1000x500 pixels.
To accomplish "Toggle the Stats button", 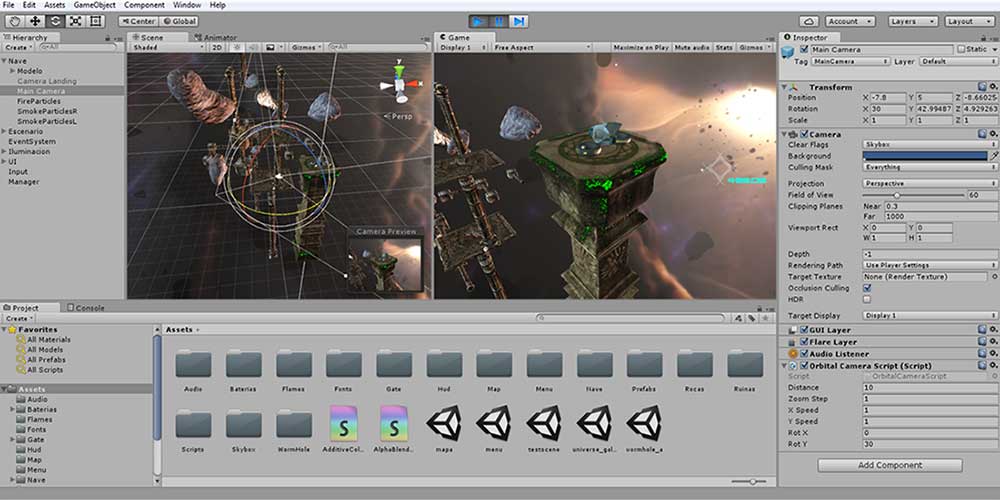I will (724, 47).
